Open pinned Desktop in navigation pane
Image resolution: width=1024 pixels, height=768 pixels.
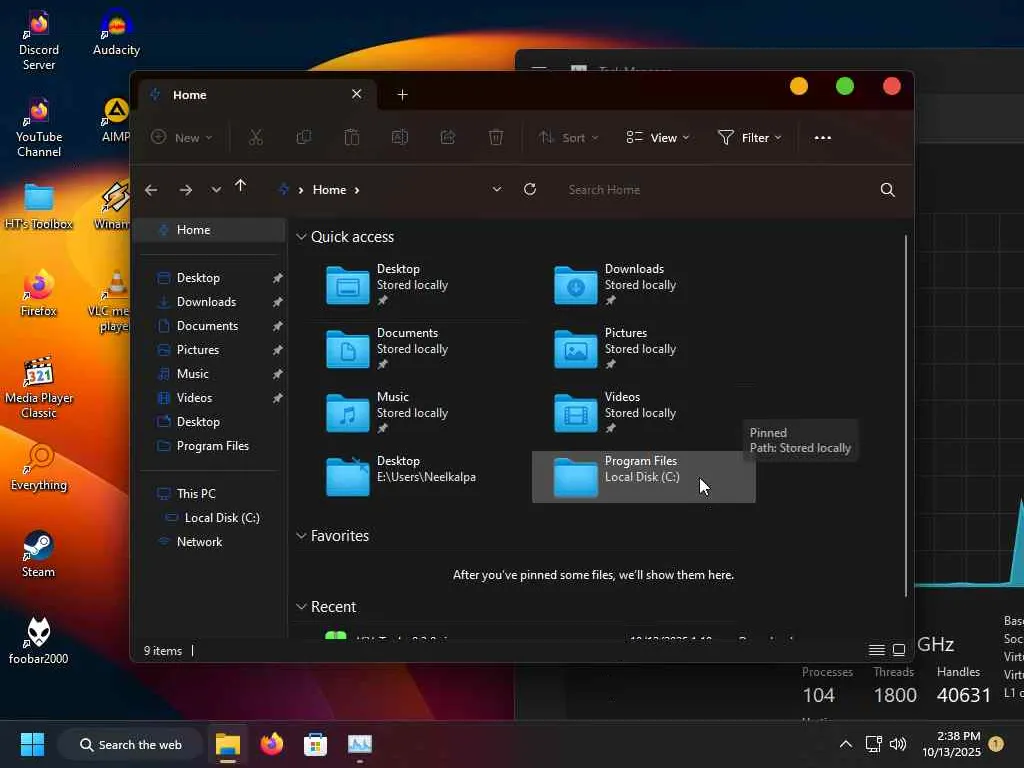click(210, 278)
